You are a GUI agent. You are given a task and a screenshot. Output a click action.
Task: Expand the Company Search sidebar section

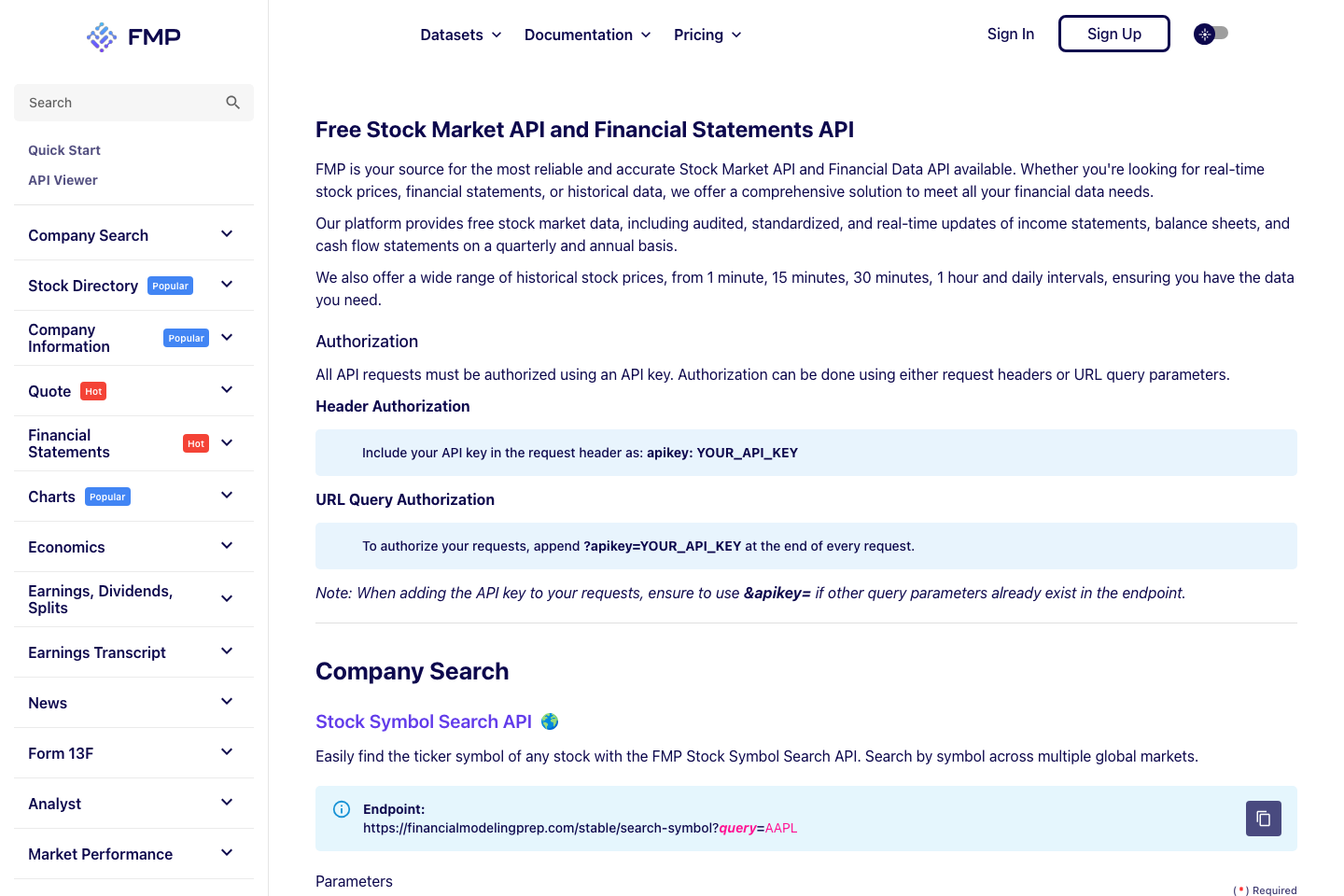(x=226, y=233)
